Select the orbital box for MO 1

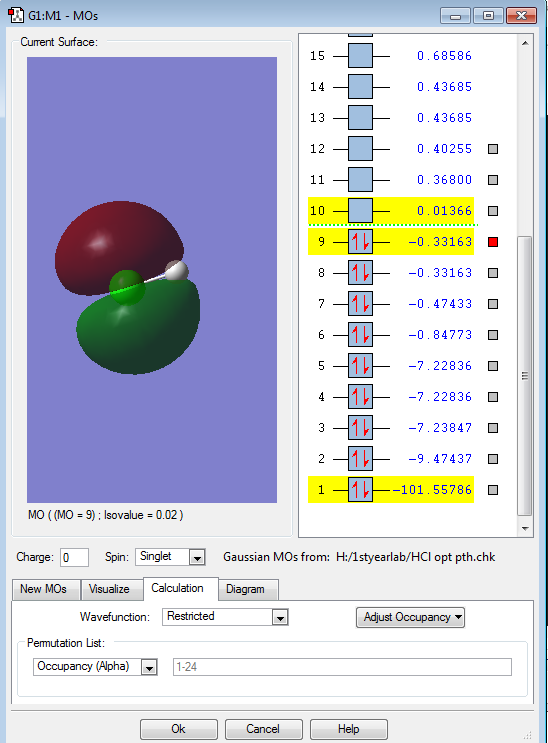[360, 489]
